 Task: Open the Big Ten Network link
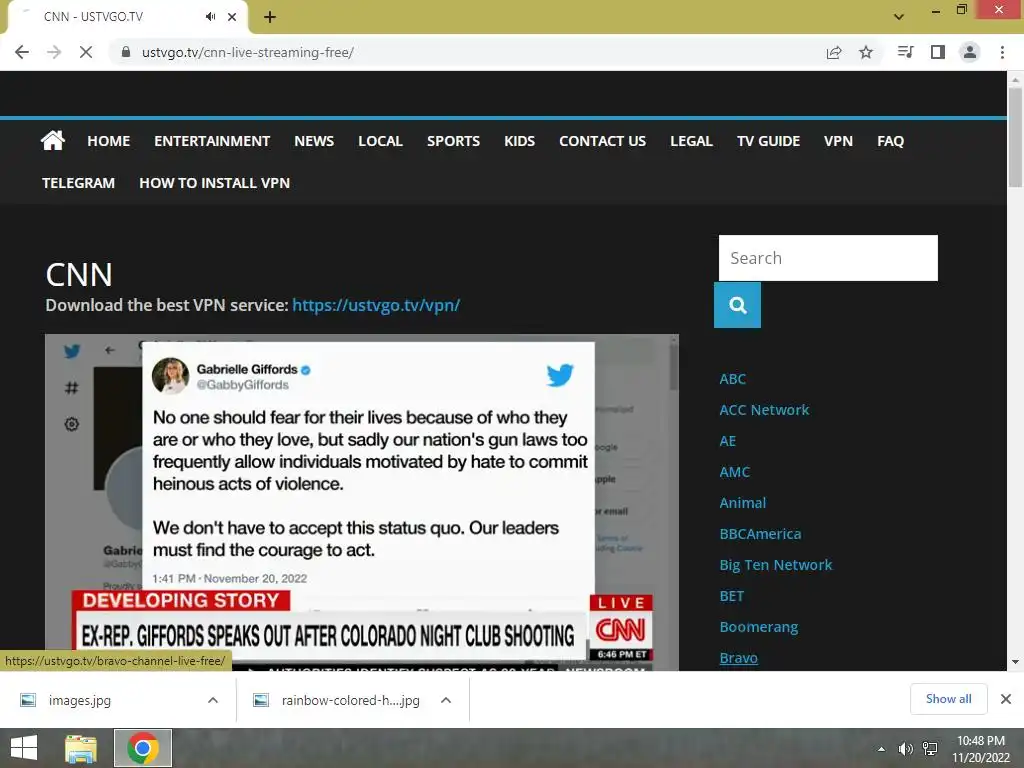(776, 565)
